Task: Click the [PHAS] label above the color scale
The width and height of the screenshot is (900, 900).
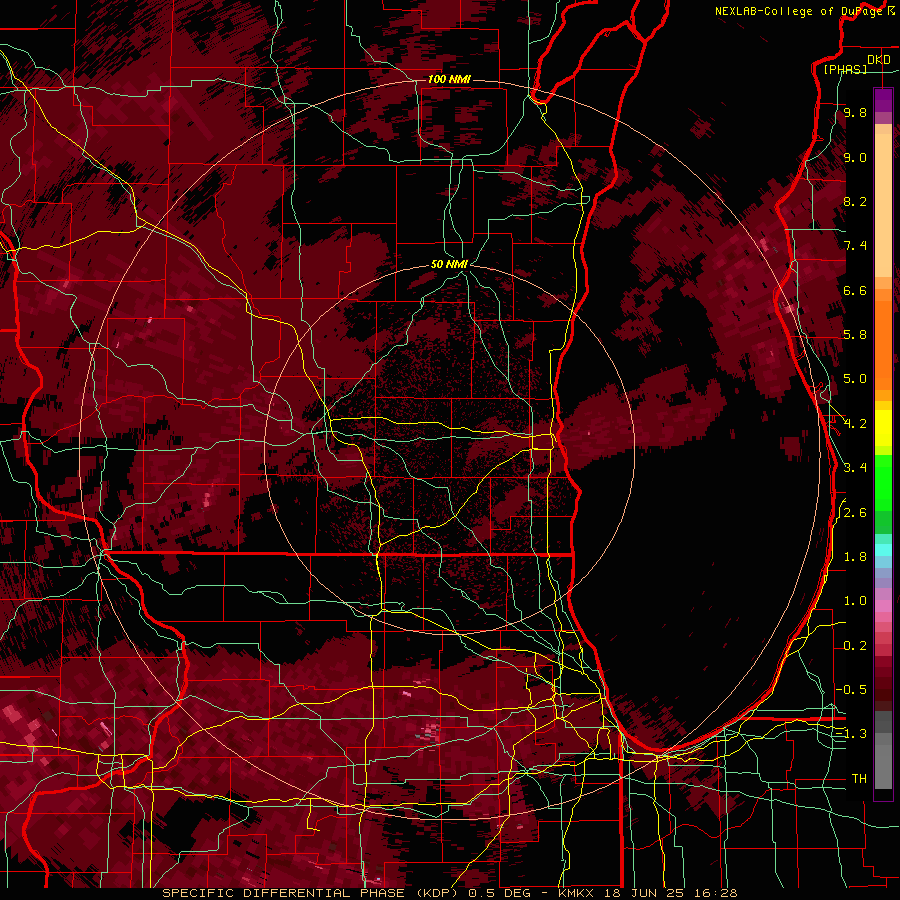Action: 845,69
